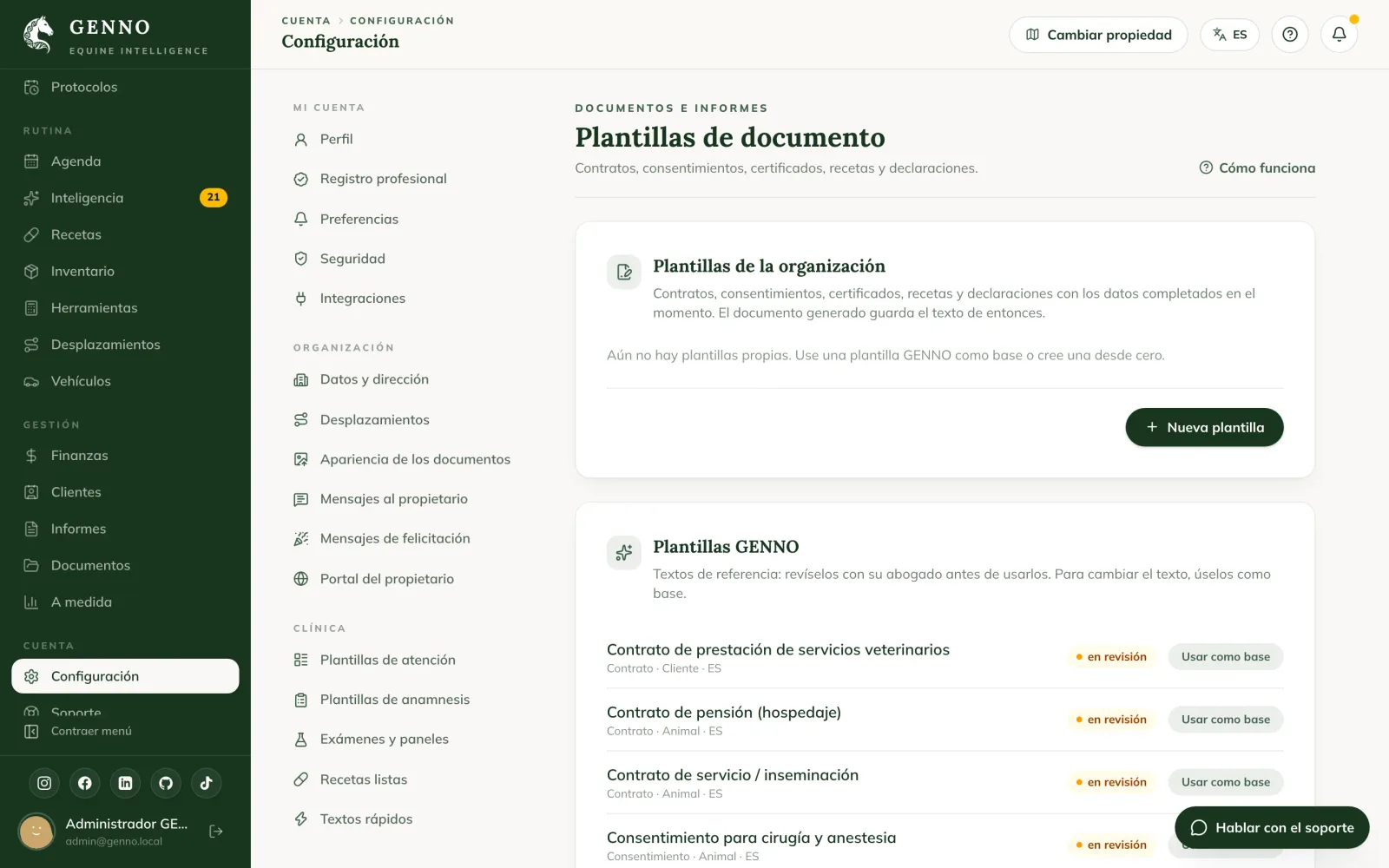Open Vehículos in the sidebar
The height and width of the screenshot is (868, 1389).
pyautogui.click(x=125, y=381)
